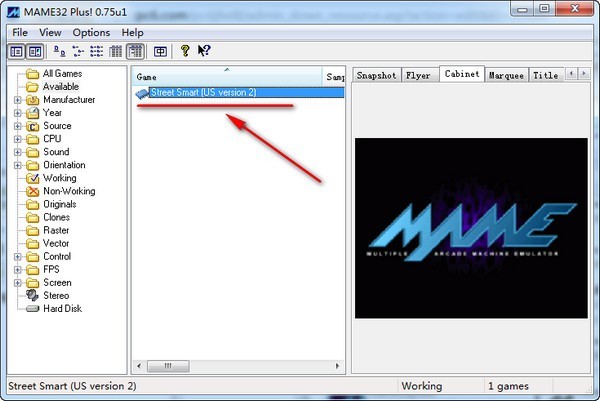Switch to details view icon

(x=115, y=51)
